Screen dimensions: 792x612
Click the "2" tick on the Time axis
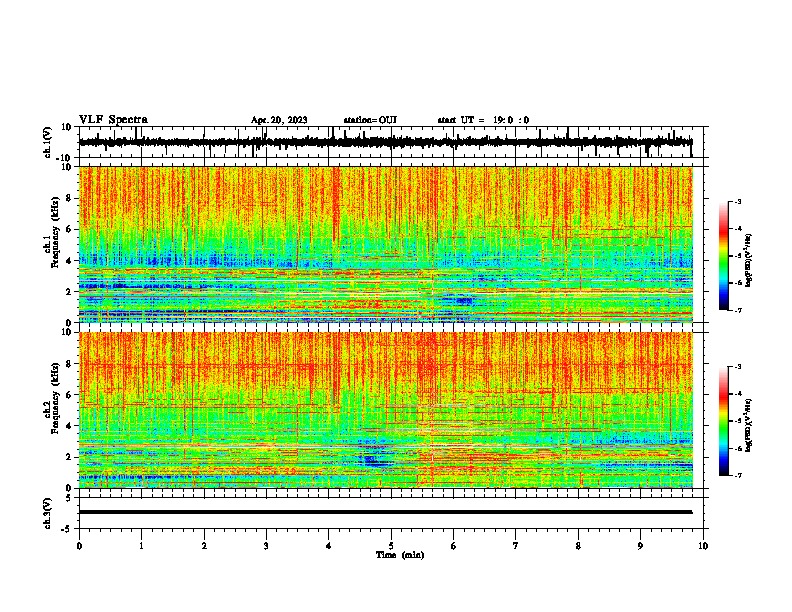click(204, 546)
